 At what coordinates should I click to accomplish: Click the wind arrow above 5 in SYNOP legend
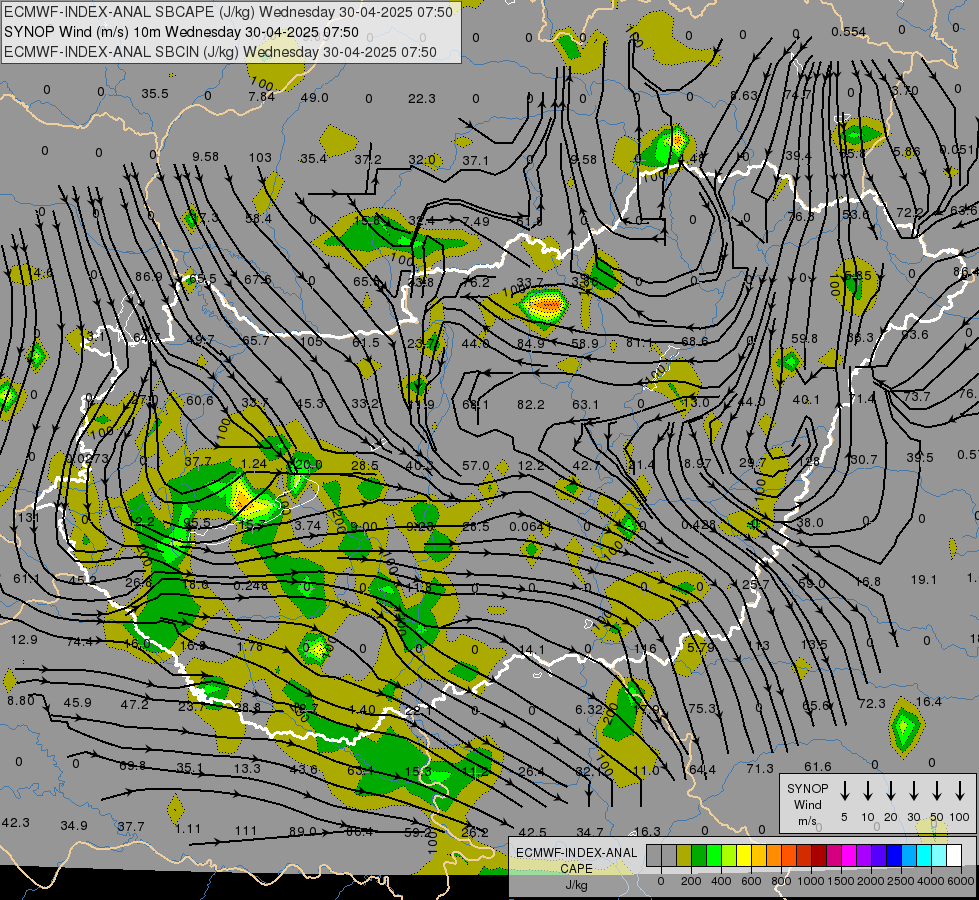(844, 791)
